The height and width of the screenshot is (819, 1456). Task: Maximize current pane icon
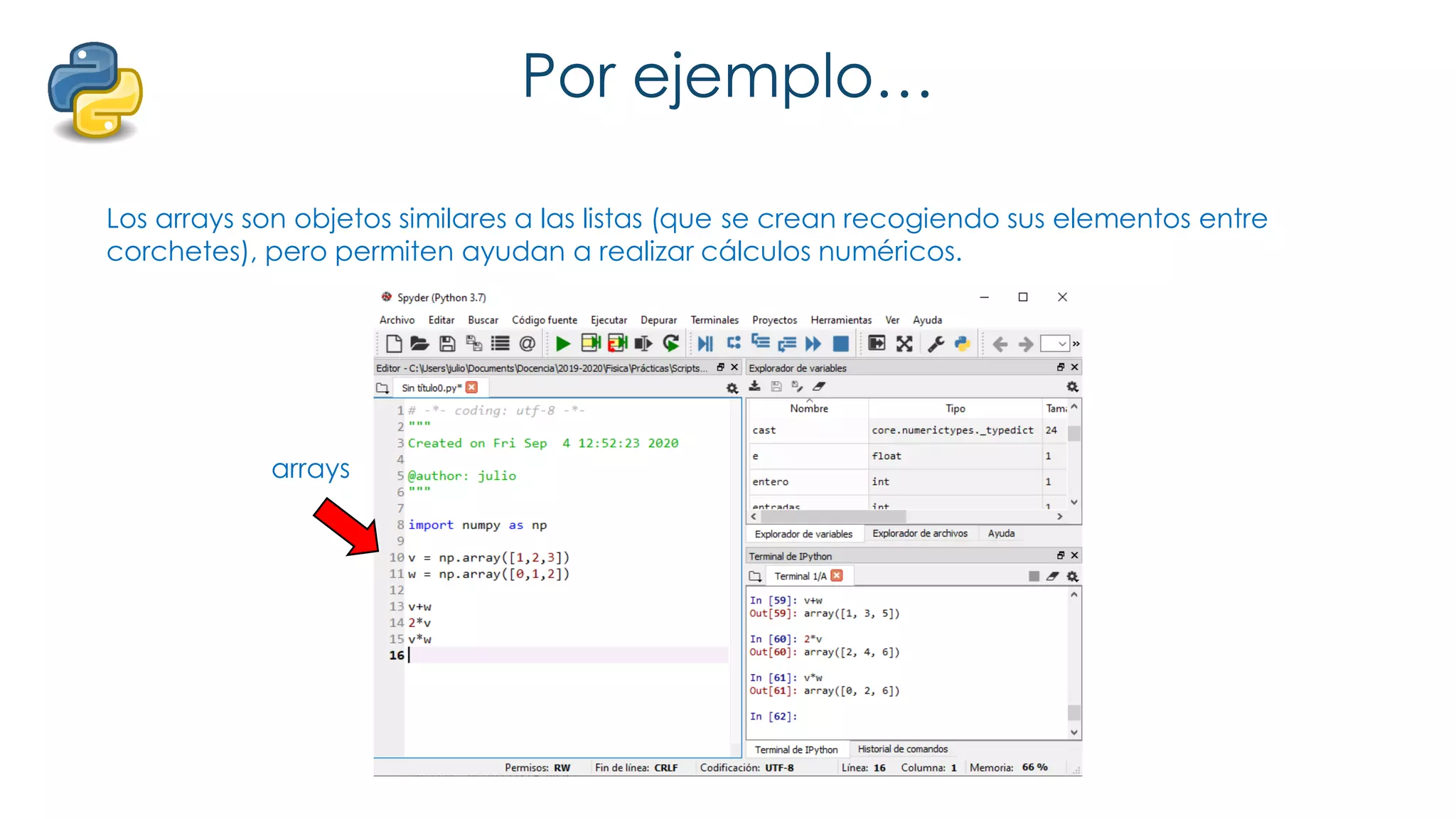coord(877,344)
